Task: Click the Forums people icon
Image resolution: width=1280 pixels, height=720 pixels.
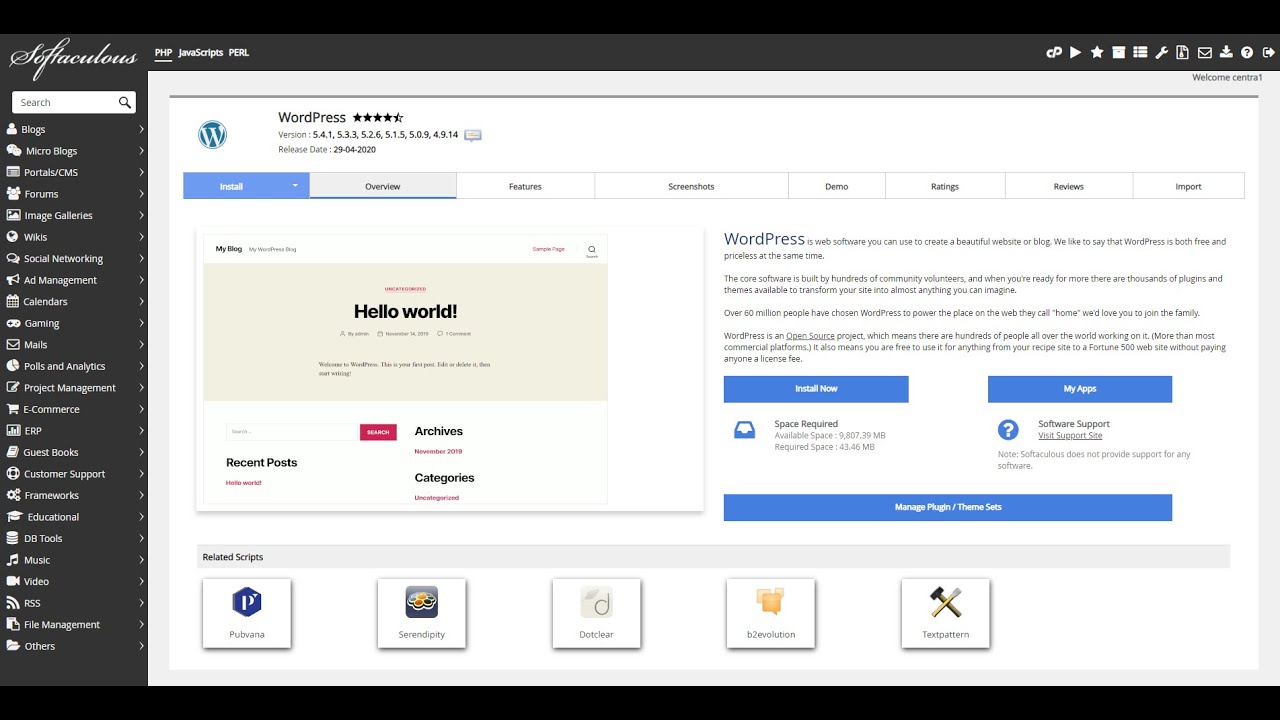Action: [13, 193]
